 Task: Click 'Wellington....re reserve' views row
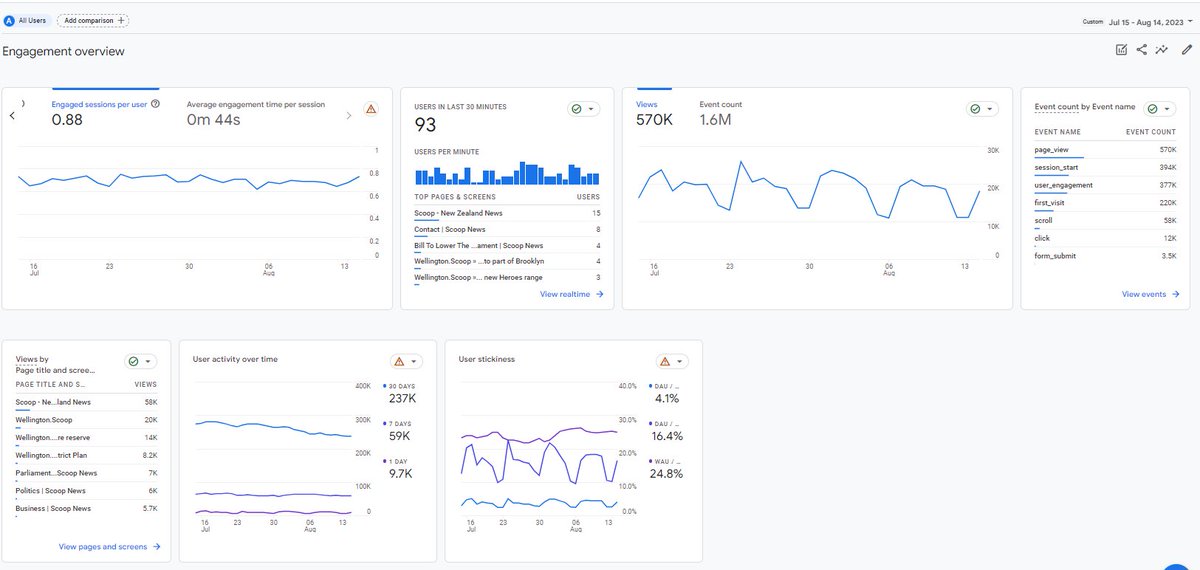(x=86, y=439)
